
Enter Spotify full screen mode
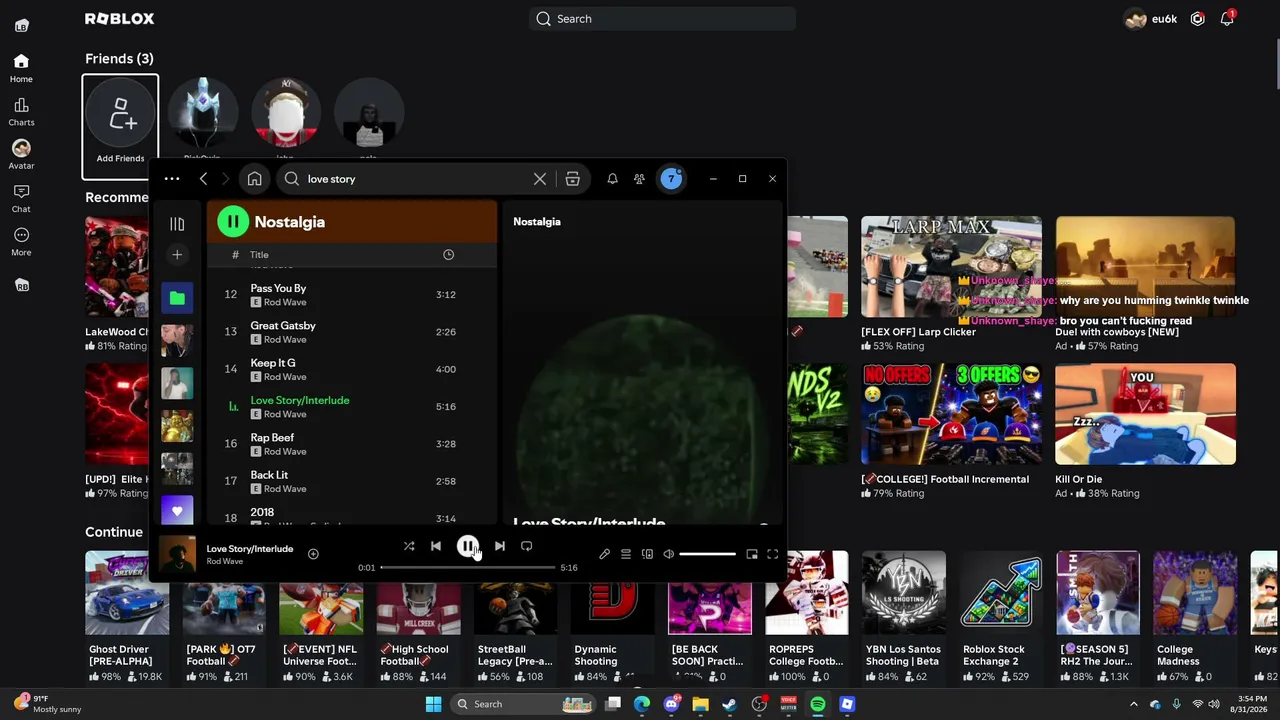tap(772, 554)
